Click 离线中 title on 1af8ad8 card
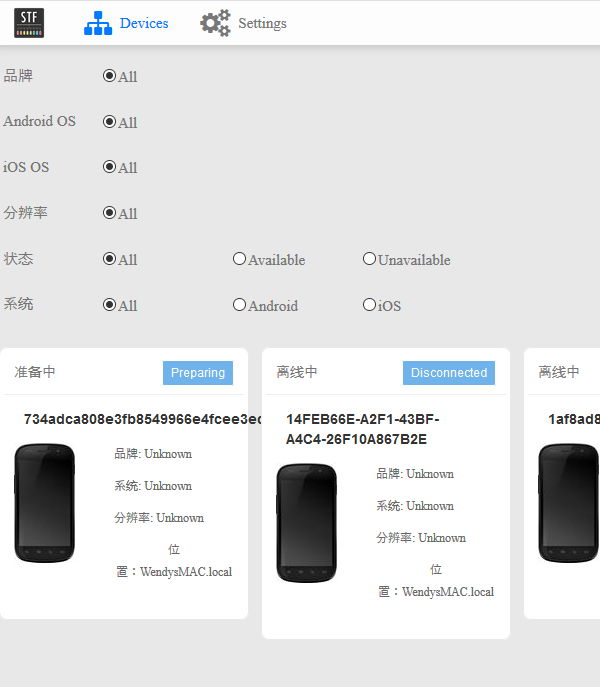600x687 pixels. tap(559, 372)
